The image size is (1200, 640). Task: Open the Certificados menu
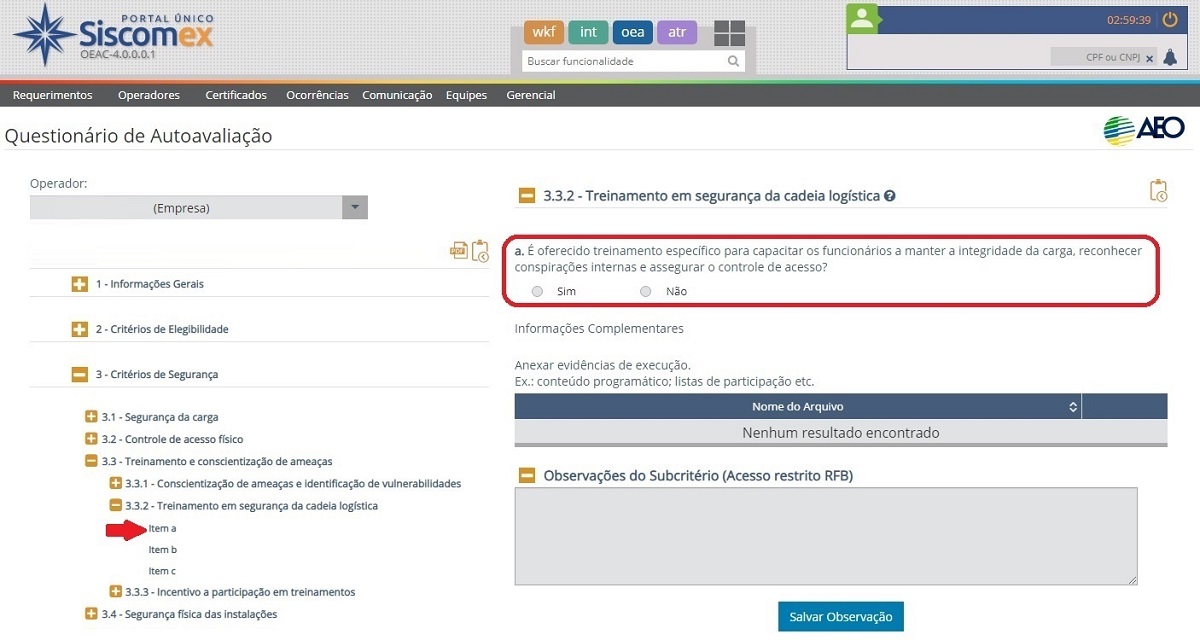[x=235, y=95]
